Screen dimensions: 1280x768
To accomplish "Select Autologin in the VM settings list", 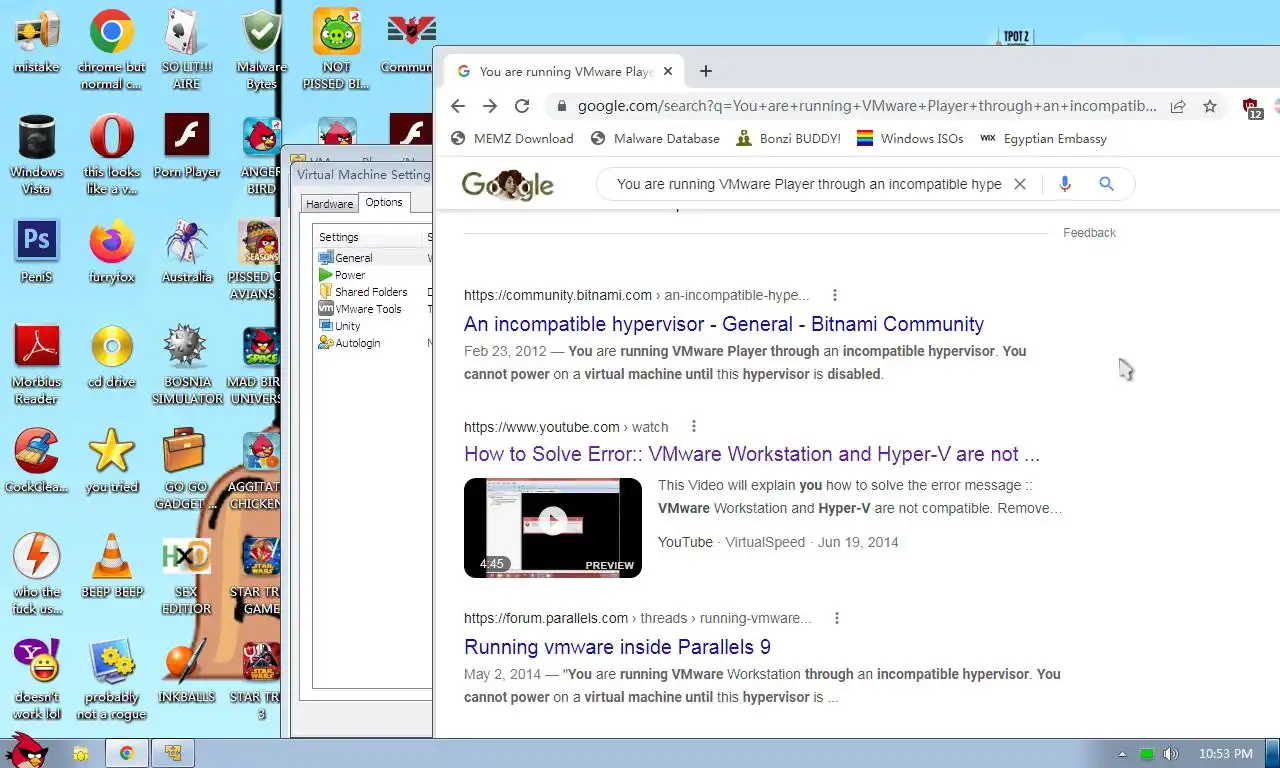I will click(x=349, y=343).
